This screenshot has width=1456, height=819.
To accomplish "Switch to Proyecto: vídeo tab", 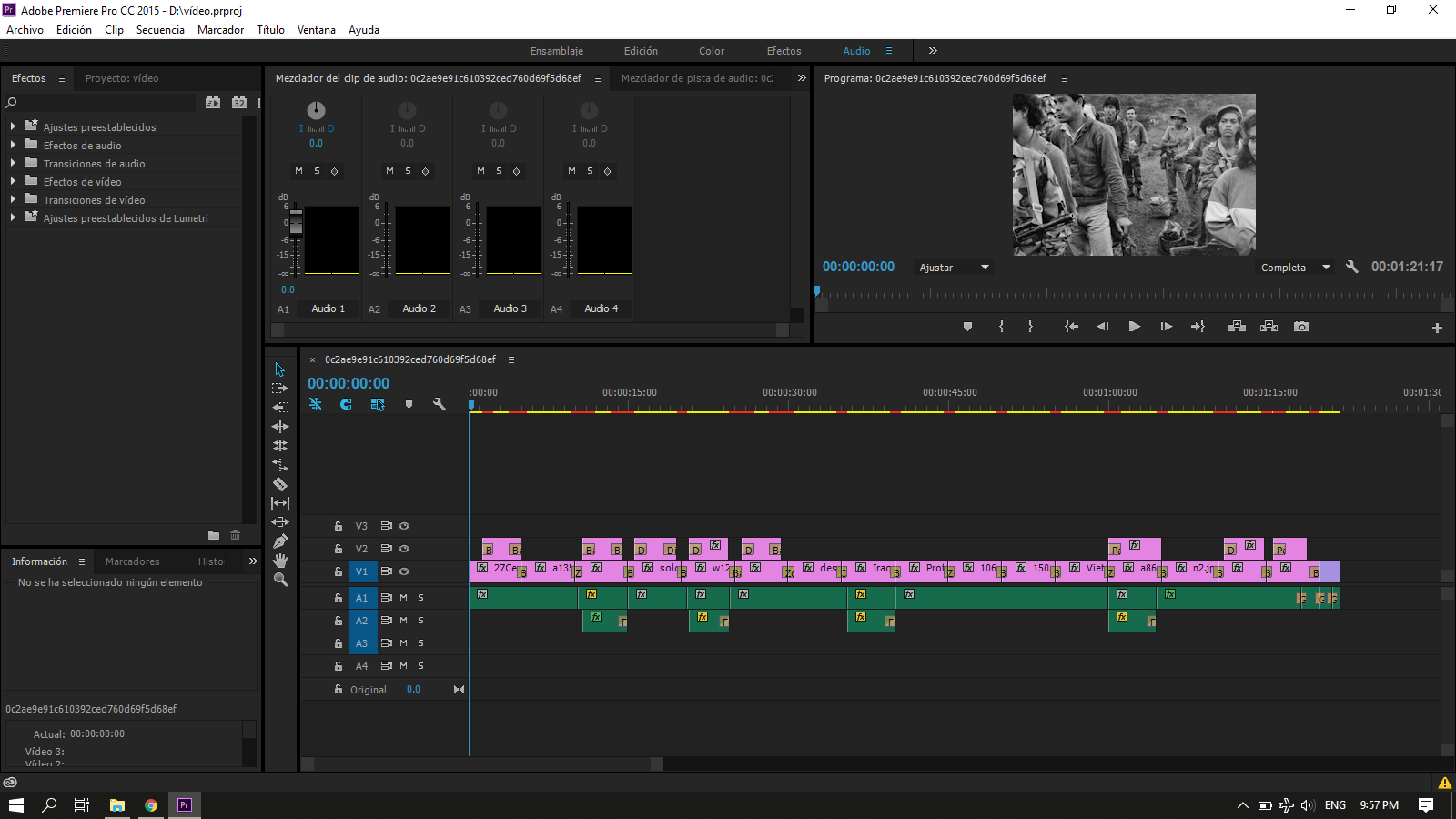I will click(x=122, y=78).
